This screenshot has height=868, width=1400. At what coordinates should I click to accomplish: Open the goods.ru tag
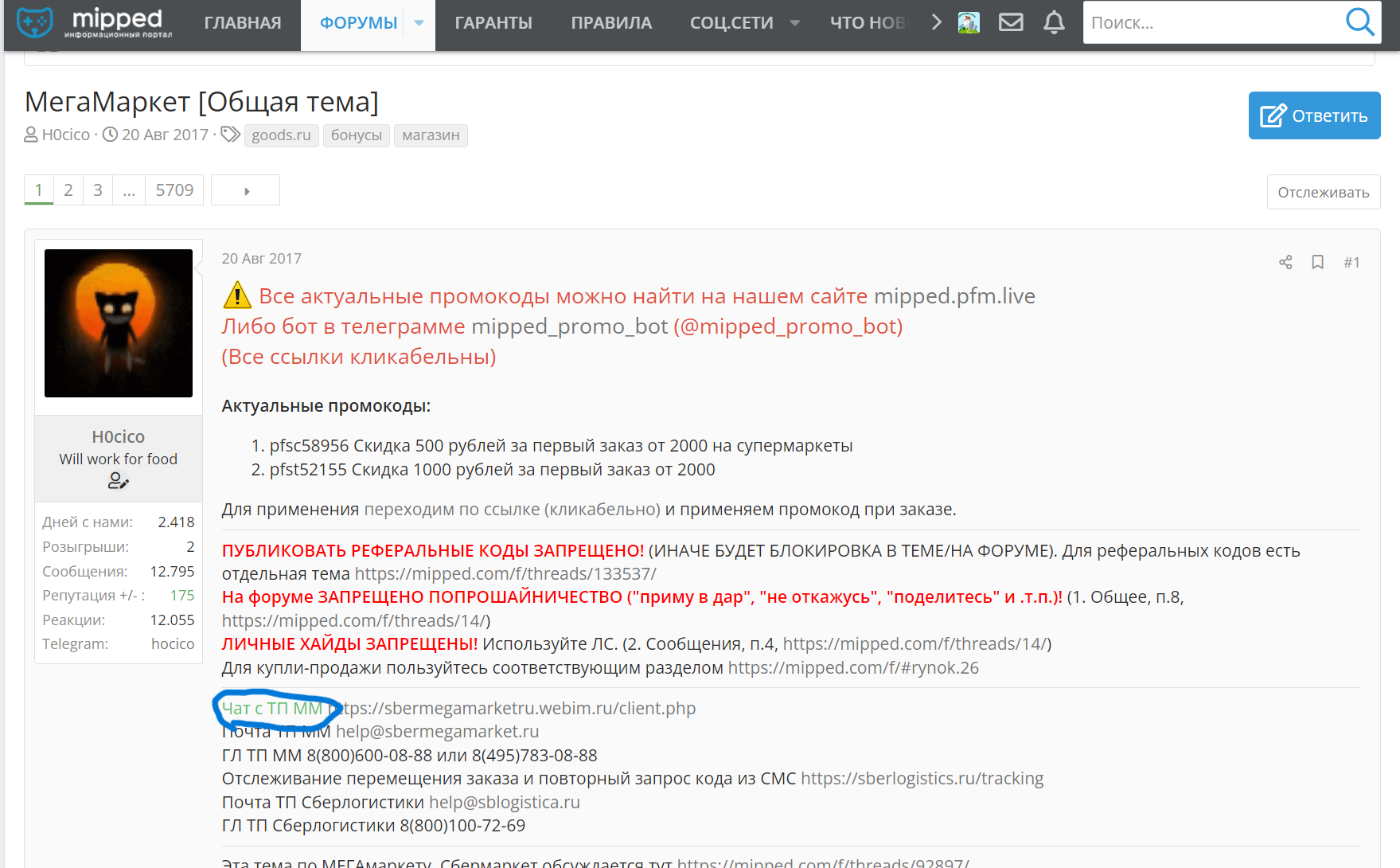[281, 135]
